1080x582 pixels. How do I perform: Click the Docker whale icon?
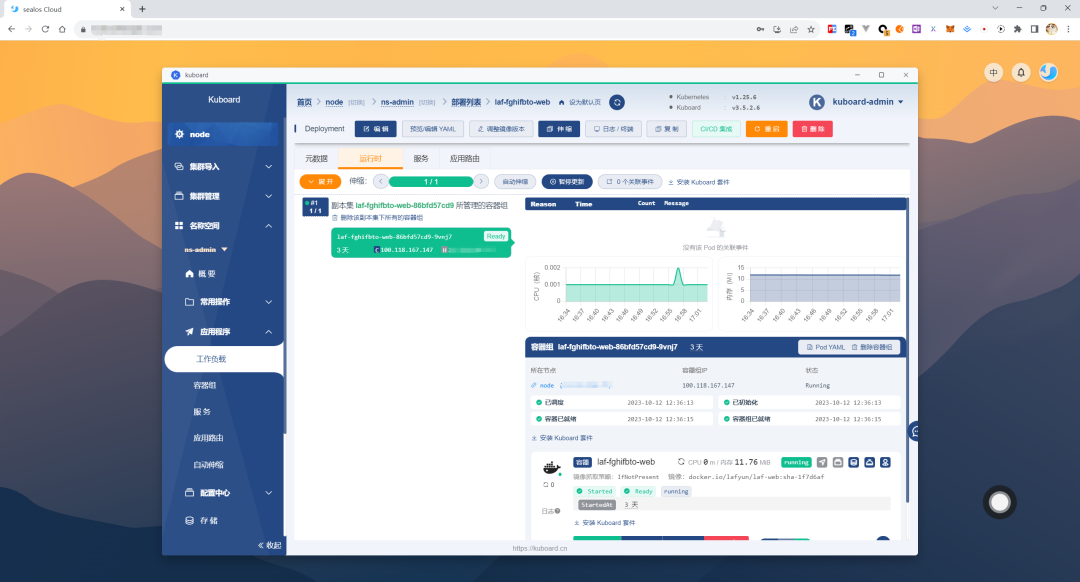552,468
